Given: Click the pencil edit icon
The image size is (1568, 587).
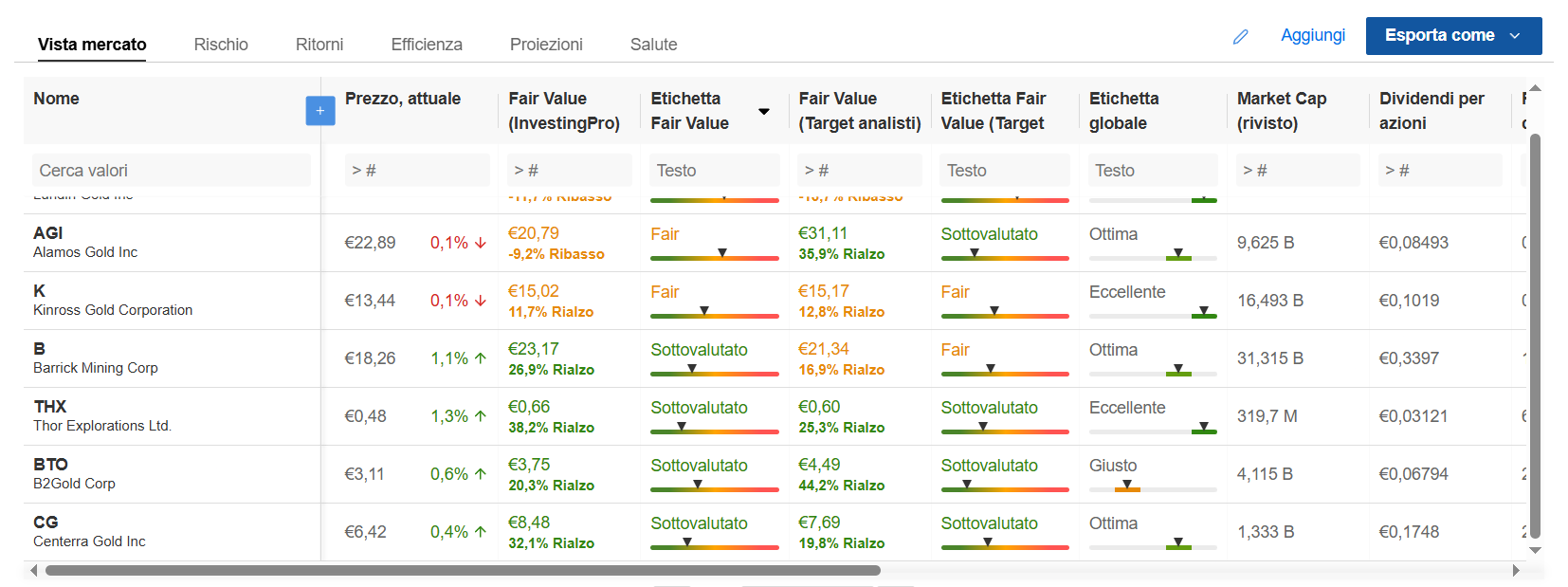Looking at the screenshot, I should pos(1240,37).
